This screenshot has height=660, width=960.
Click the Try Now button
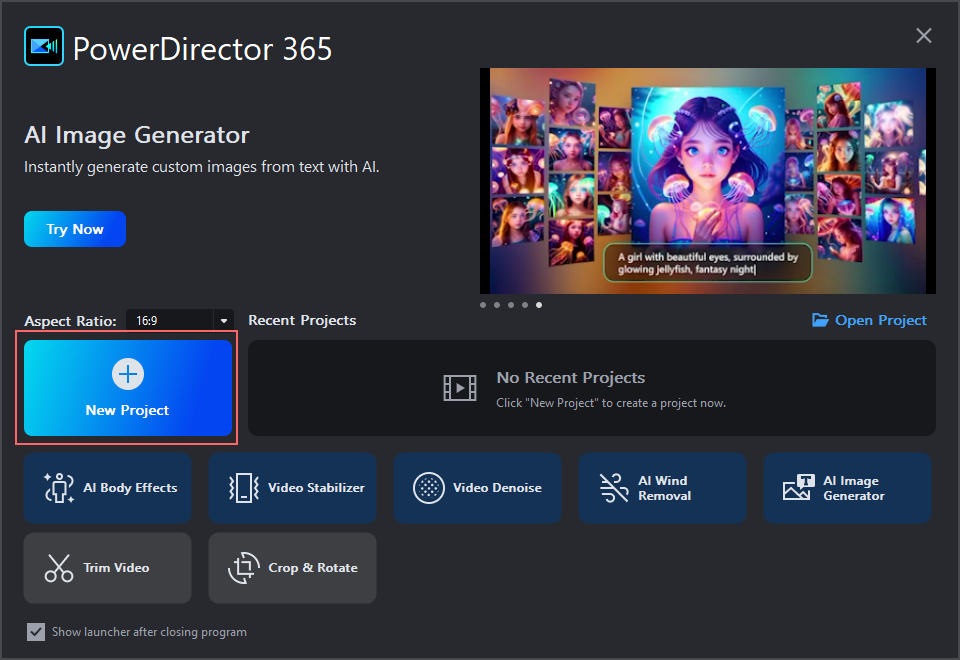pyautogui.click(x=75, y=229)
